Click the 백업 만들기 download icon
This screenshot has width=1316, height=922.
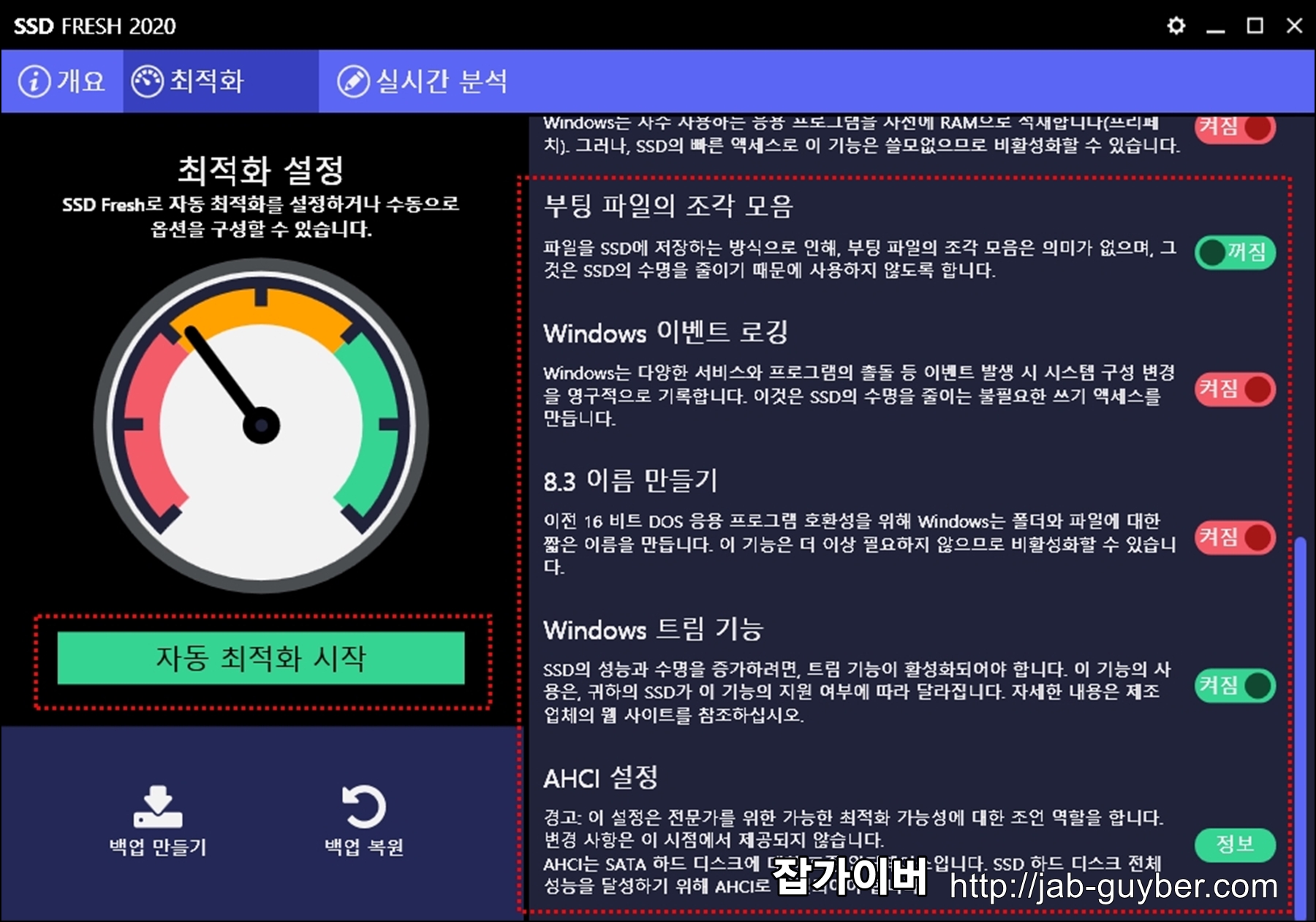point(158,806)
